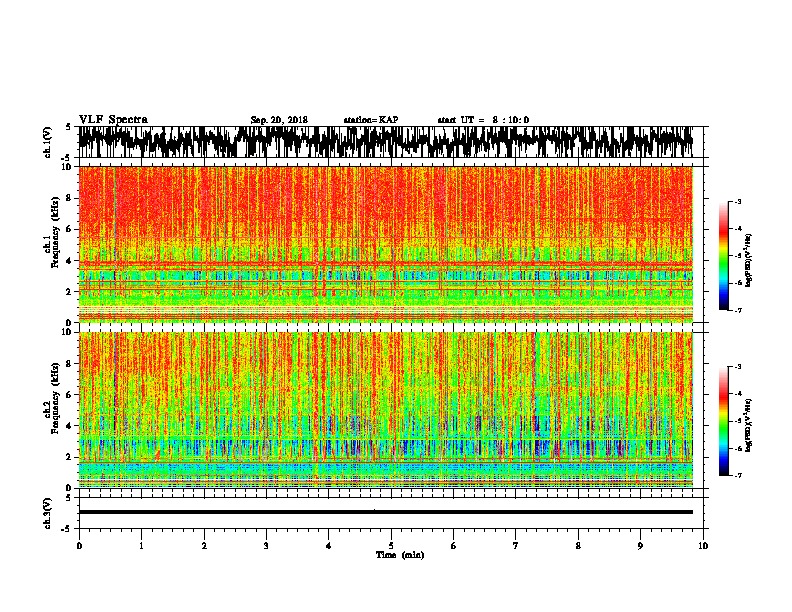
Task: Click the "station=KAP" header text
Action: pyautogui.click(x=371, y=120)
